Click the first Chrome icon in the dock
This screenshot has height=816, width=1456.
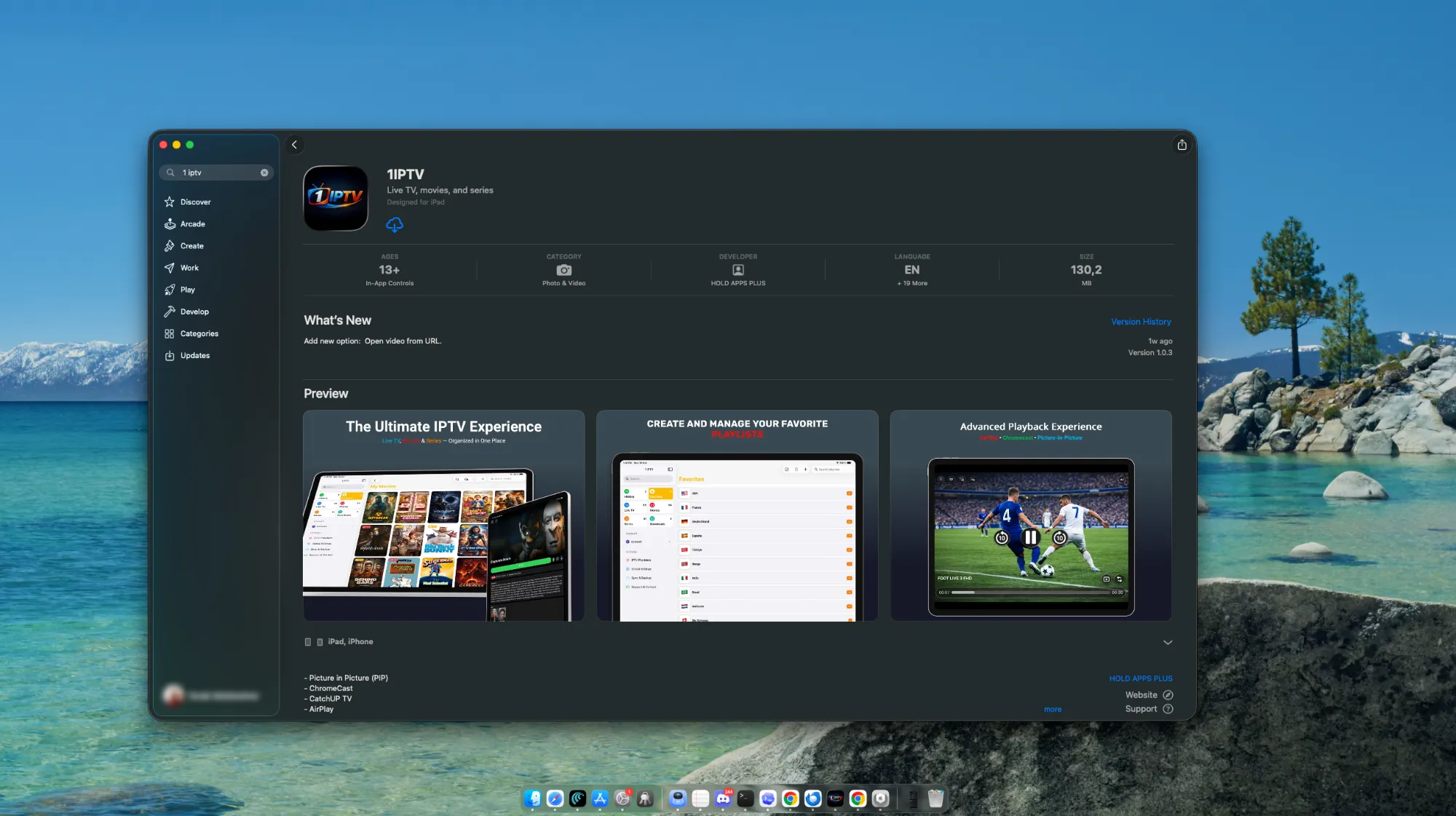(x=791, y=799)
